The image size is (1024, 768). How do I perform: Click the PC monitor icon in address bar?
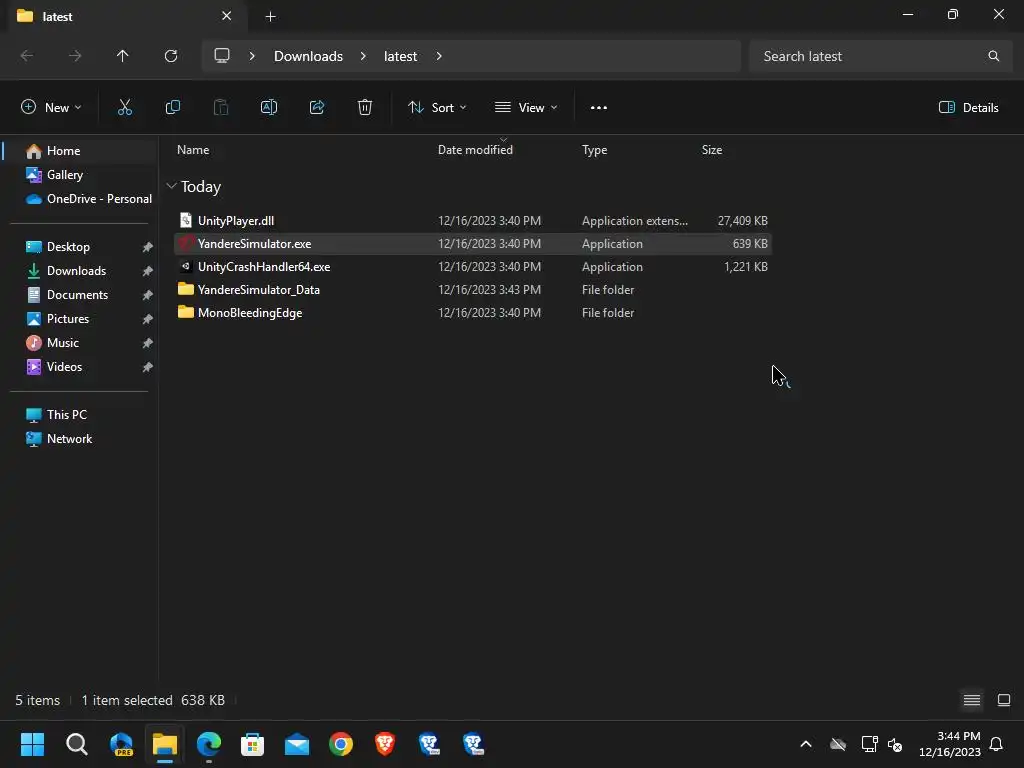(222, 56)
